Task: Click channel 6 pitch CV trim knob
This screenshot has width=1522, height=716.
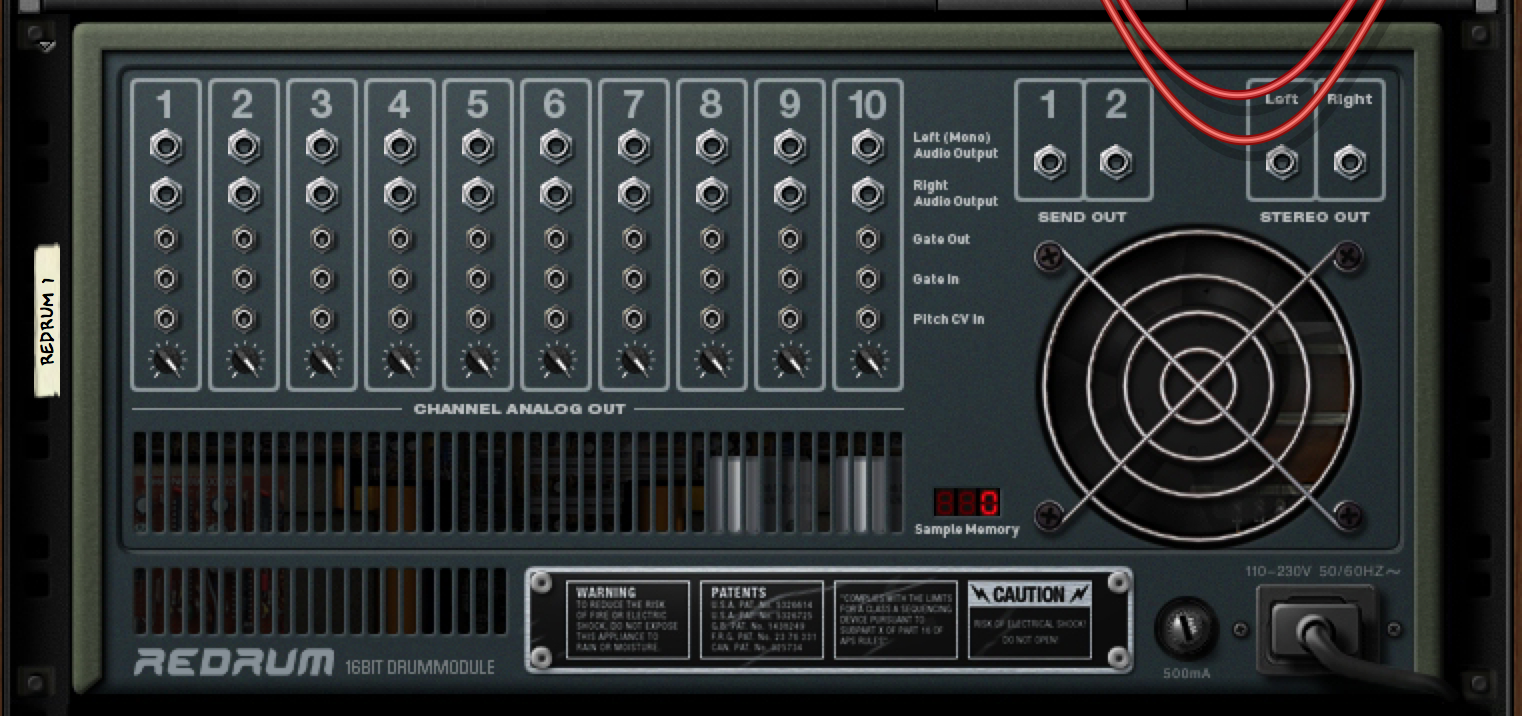Action: pyautogui.click(x=556, y=360)
